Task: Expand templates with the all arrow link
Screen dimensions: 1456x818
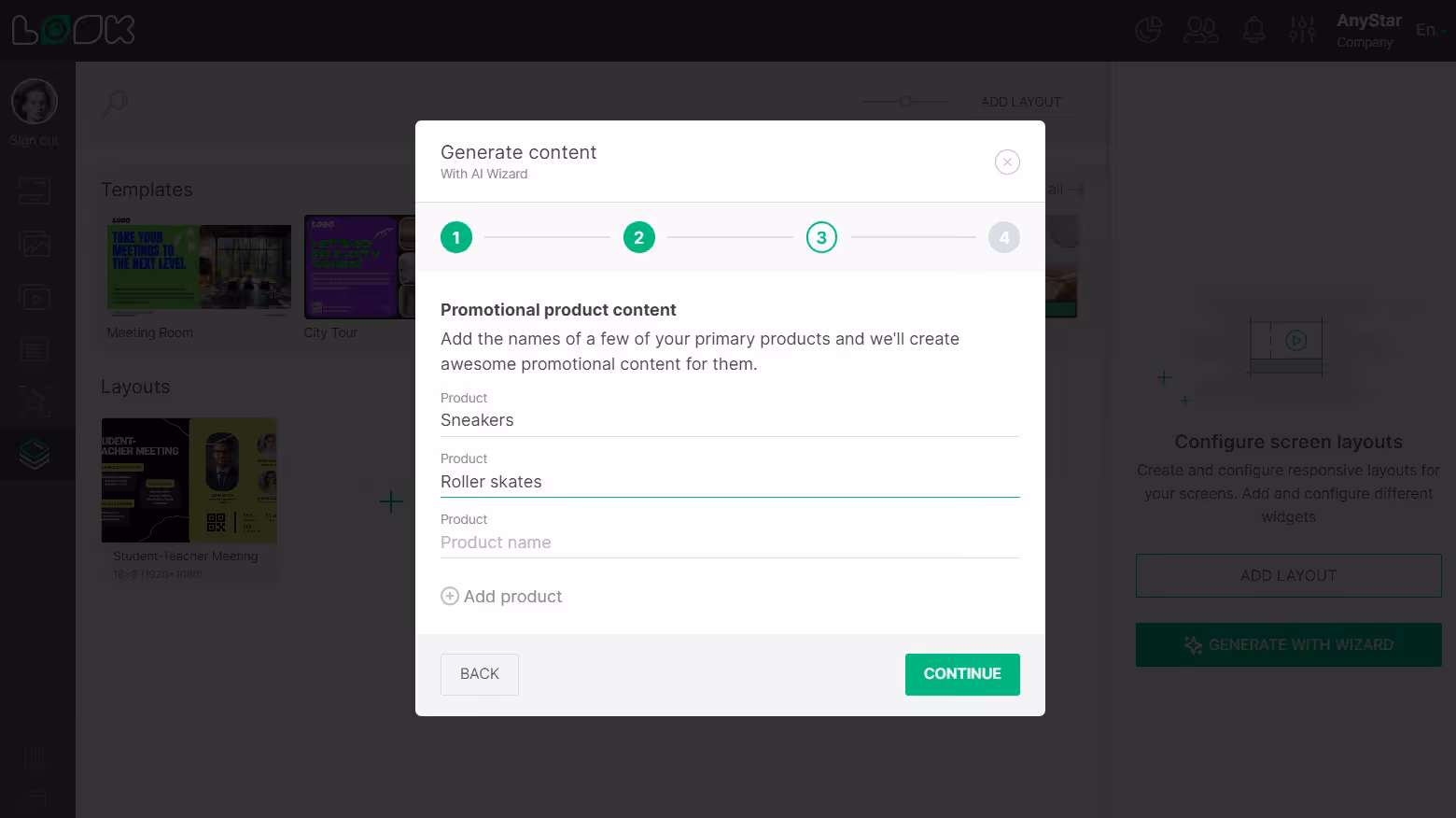Action: [1064, 189]
